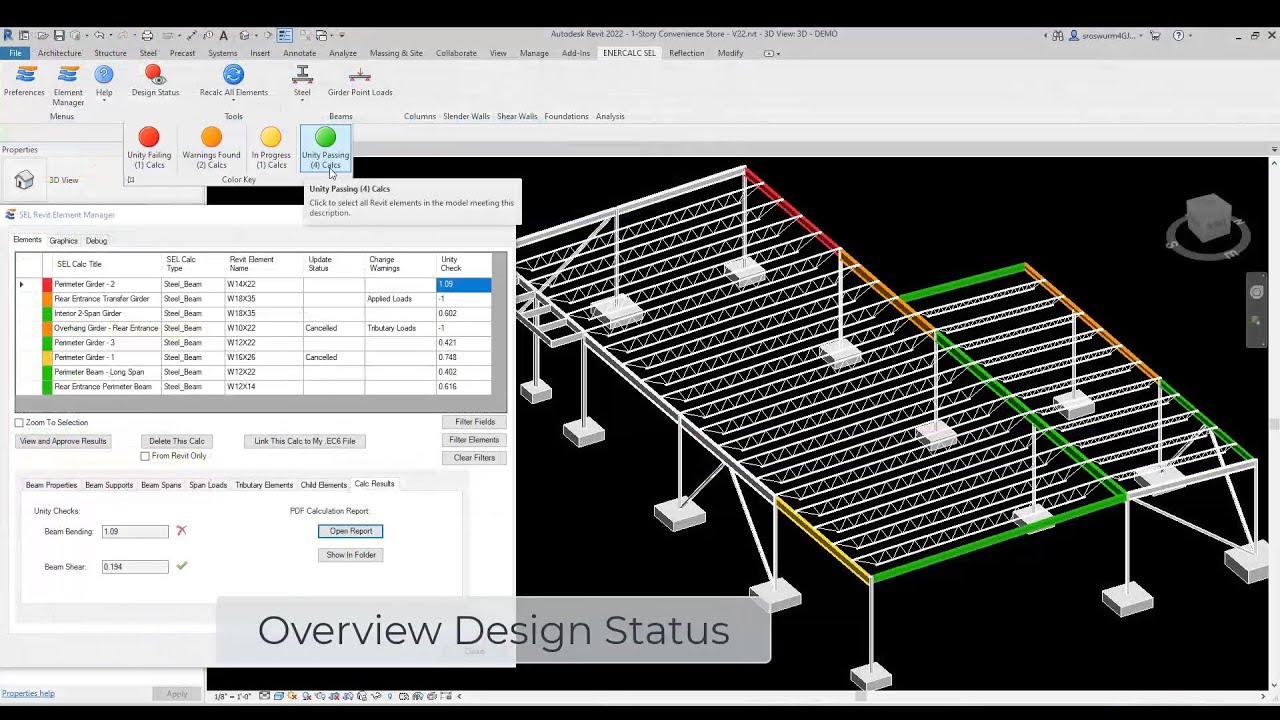Click the Save icon in quick access toolbar
The image size is (1280, 720).
59,35
